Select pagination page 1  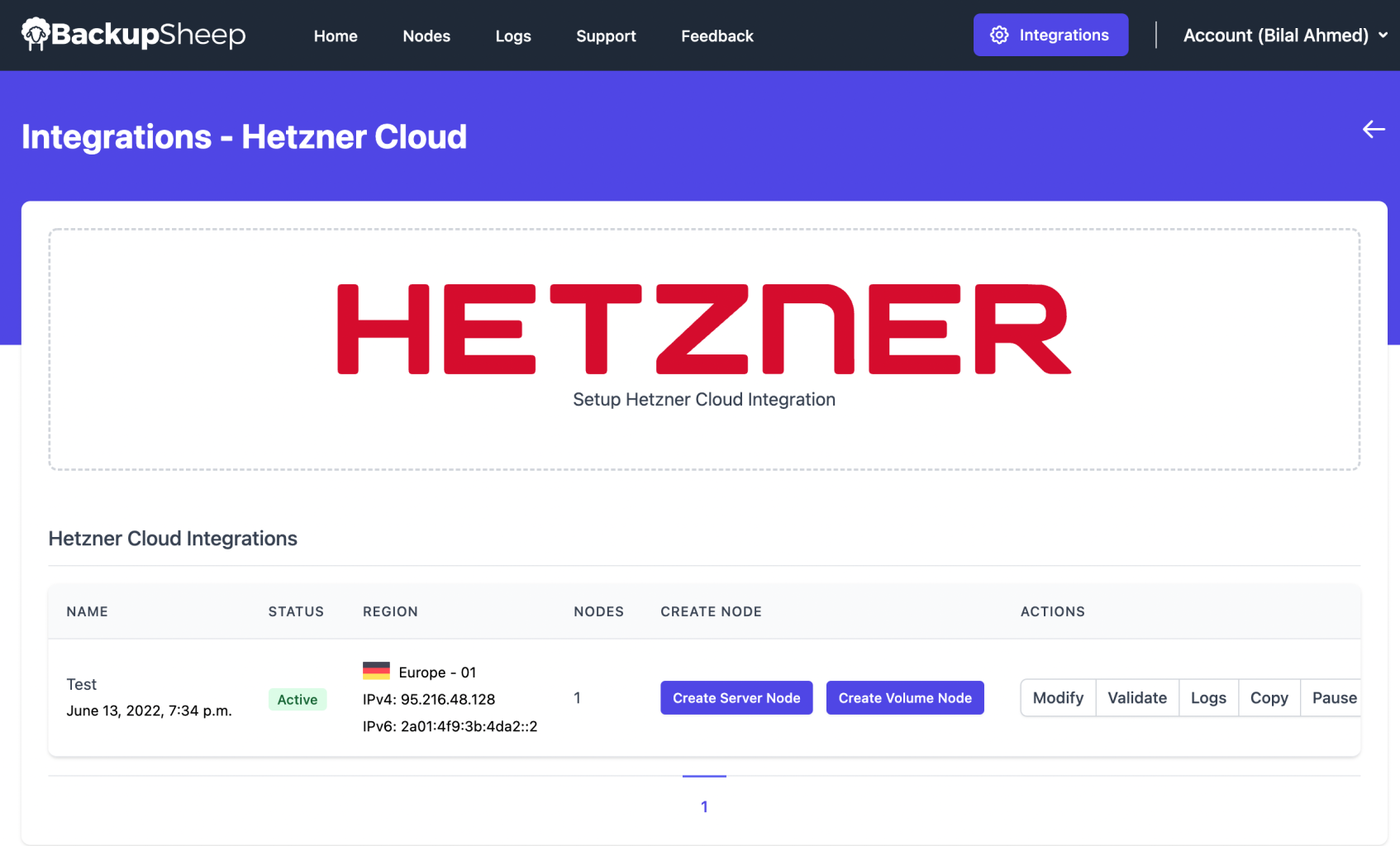point(704,806)
